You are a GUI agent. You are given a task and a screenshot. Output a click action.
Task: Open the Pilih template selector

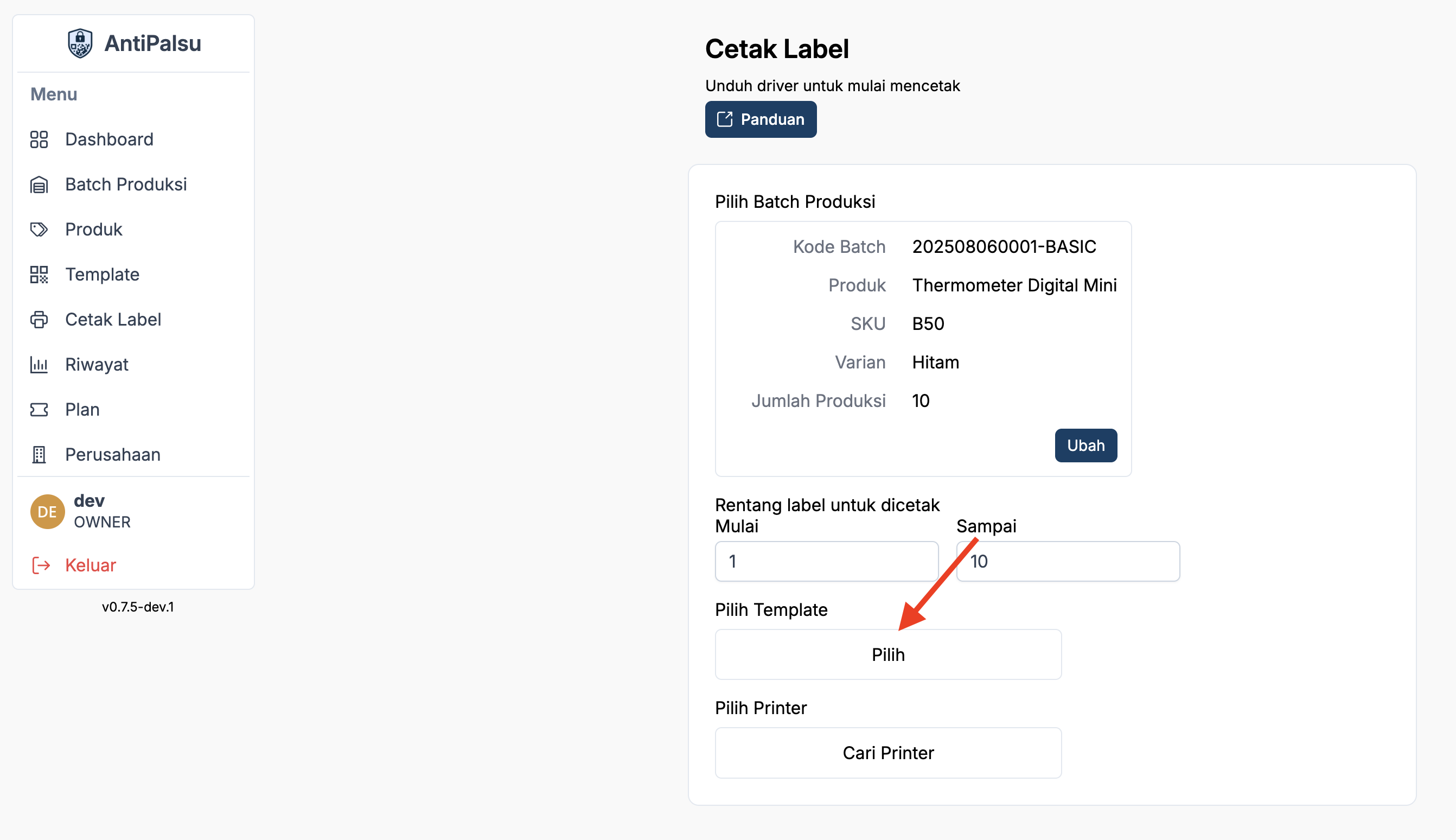coord(887,655)
